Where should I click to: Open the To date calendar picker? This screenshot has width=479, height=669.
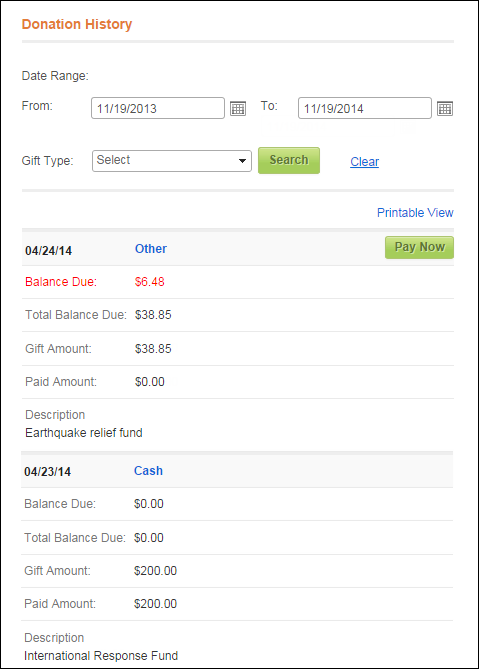tap(444, 108)
